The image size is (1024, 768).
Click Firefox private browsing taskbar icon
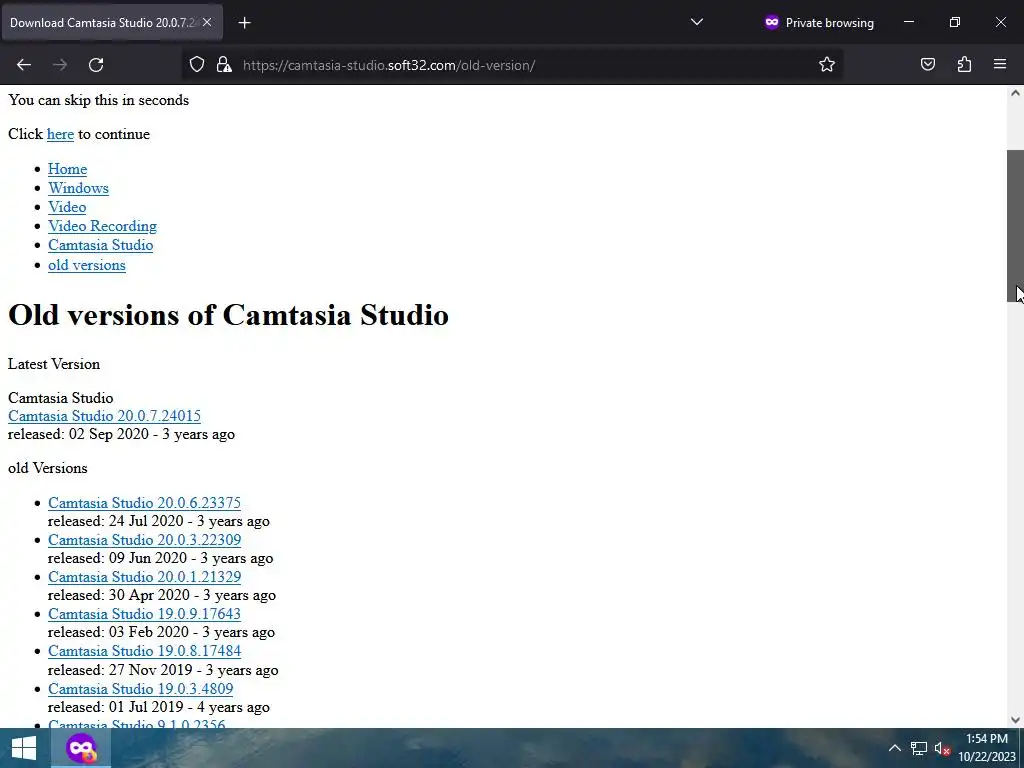(x=81, y=748)
